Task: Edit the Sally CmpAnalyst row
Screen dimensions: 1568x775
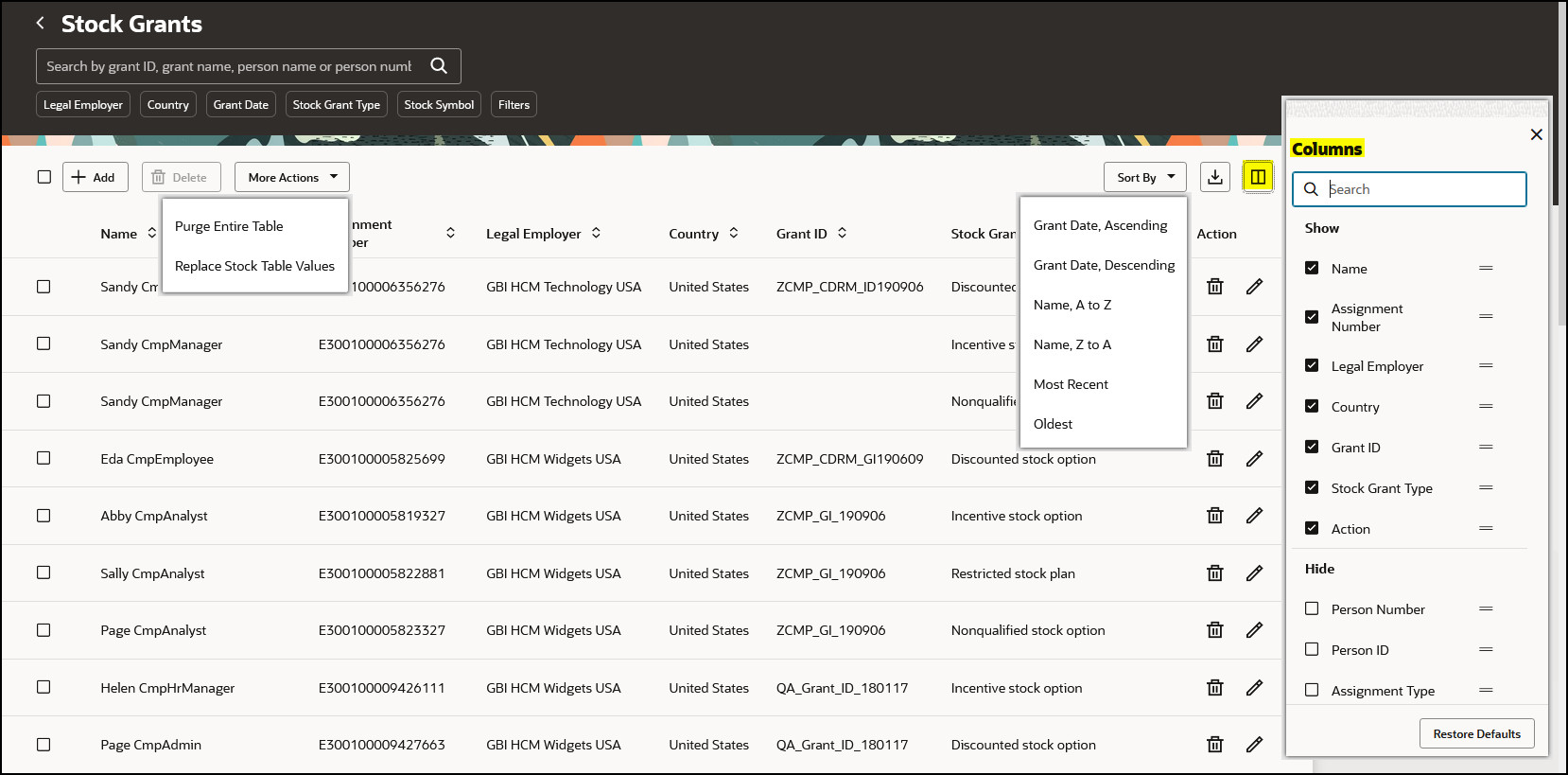Action: coord(1254,573)
